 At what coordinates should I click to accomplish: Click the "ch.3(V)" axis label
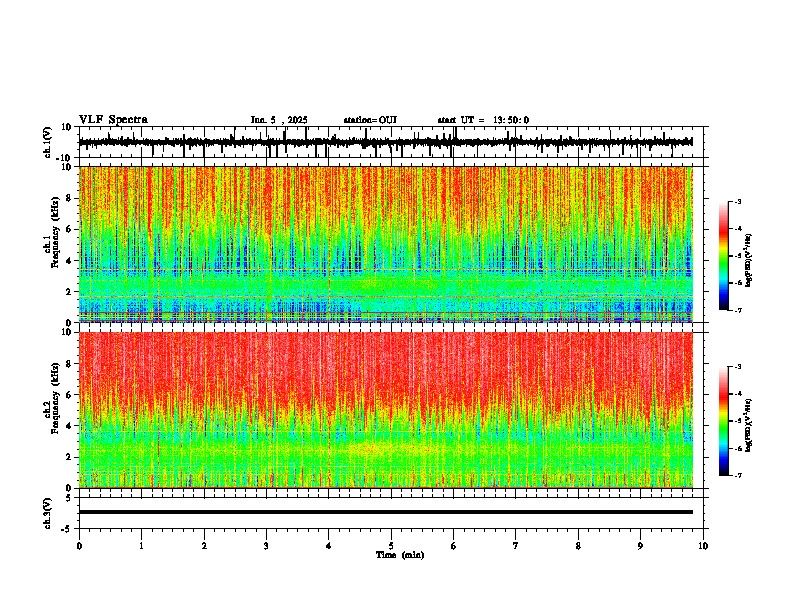tap(48, 513)
